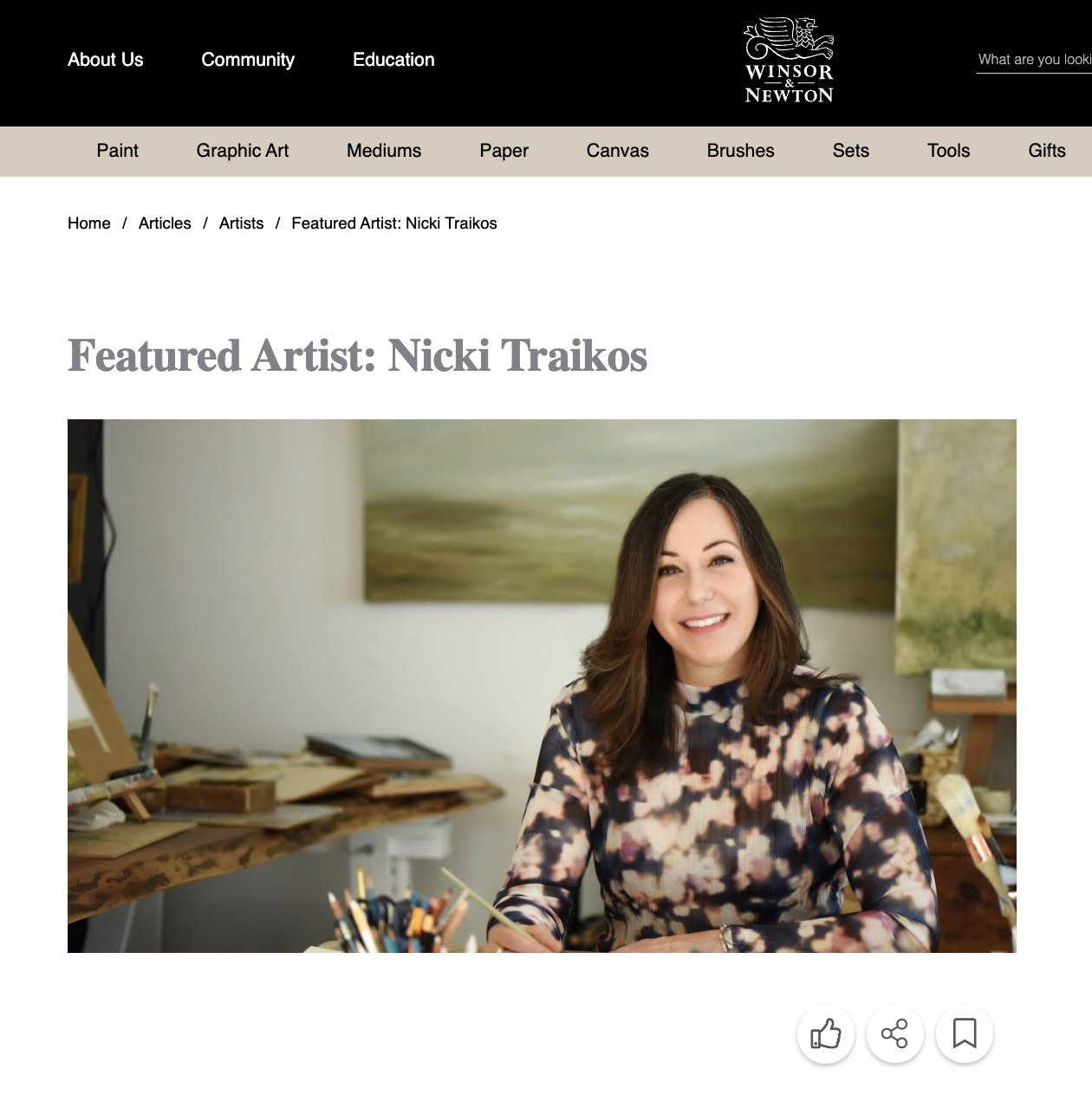The height and width of the screenshot is (1095, 1092).
Task: Open the Education menu
Action: click(393, 60)
